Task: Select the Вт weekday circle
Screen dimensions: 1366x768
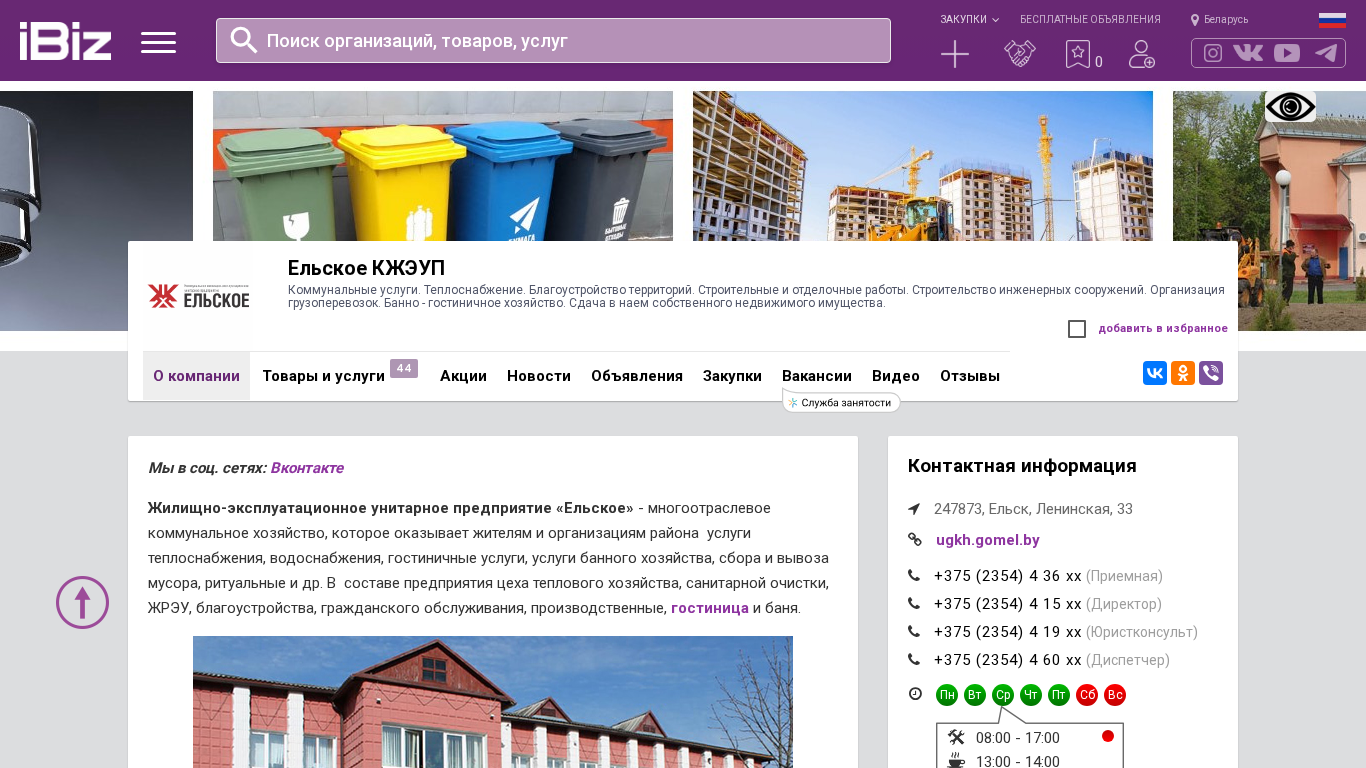Action: click(x=975, y=695)
